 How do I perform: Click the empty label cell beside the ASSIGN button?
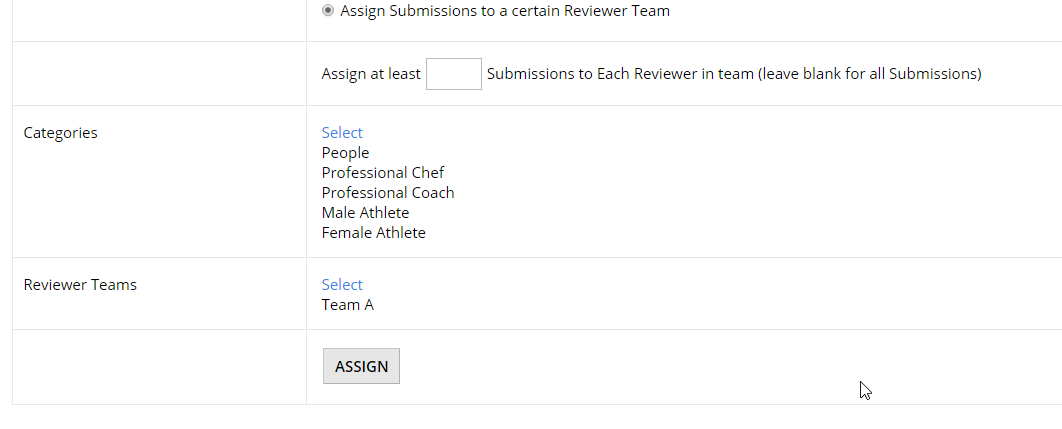[159, 367]
